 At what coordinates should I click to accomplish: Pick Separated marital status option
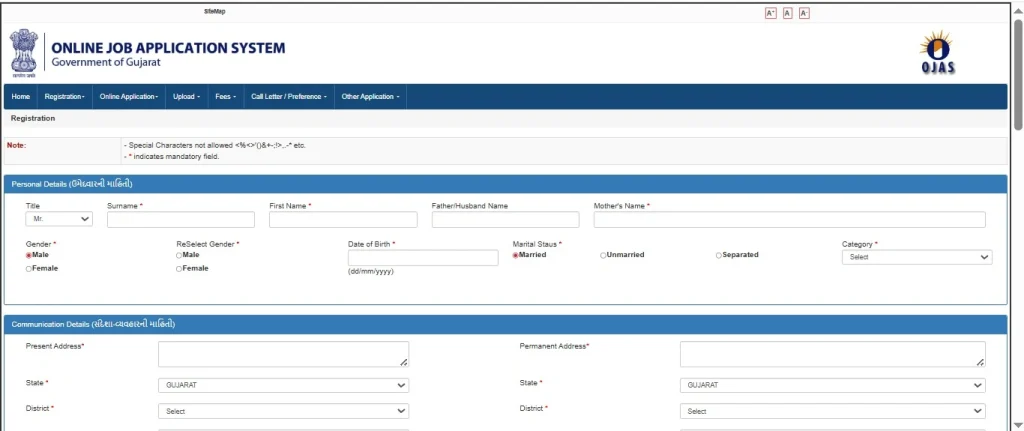pos(719,255)
